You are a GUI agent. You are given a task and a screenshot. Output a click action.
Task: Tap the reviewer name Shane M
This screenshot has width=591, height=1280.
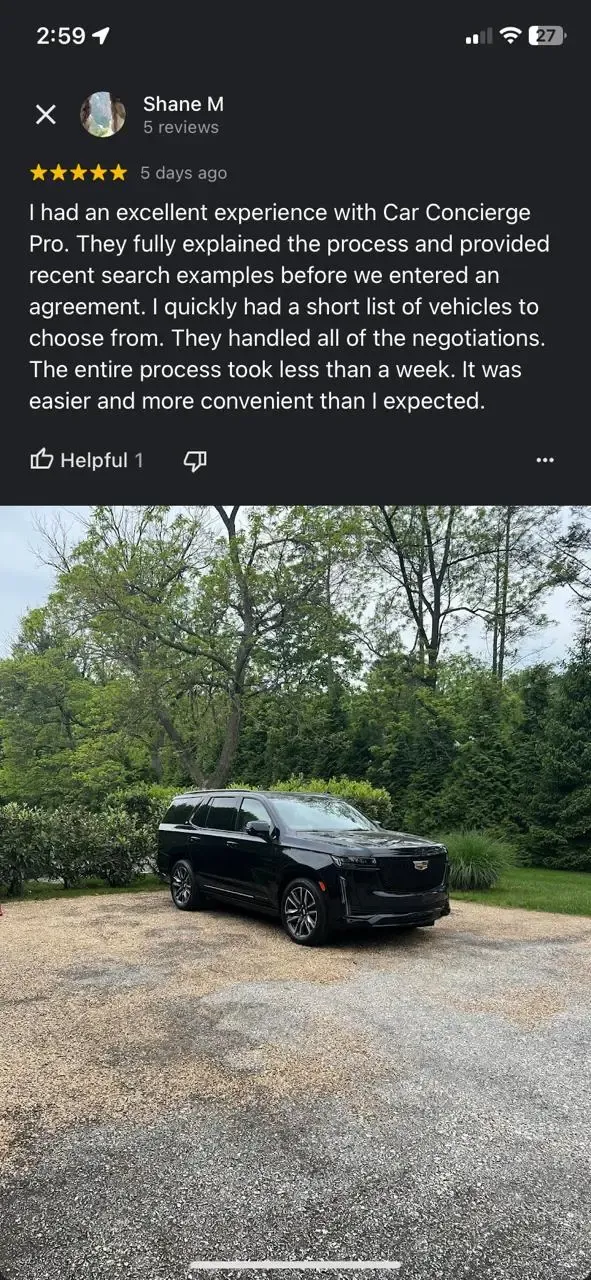click(x=183, y=104)
